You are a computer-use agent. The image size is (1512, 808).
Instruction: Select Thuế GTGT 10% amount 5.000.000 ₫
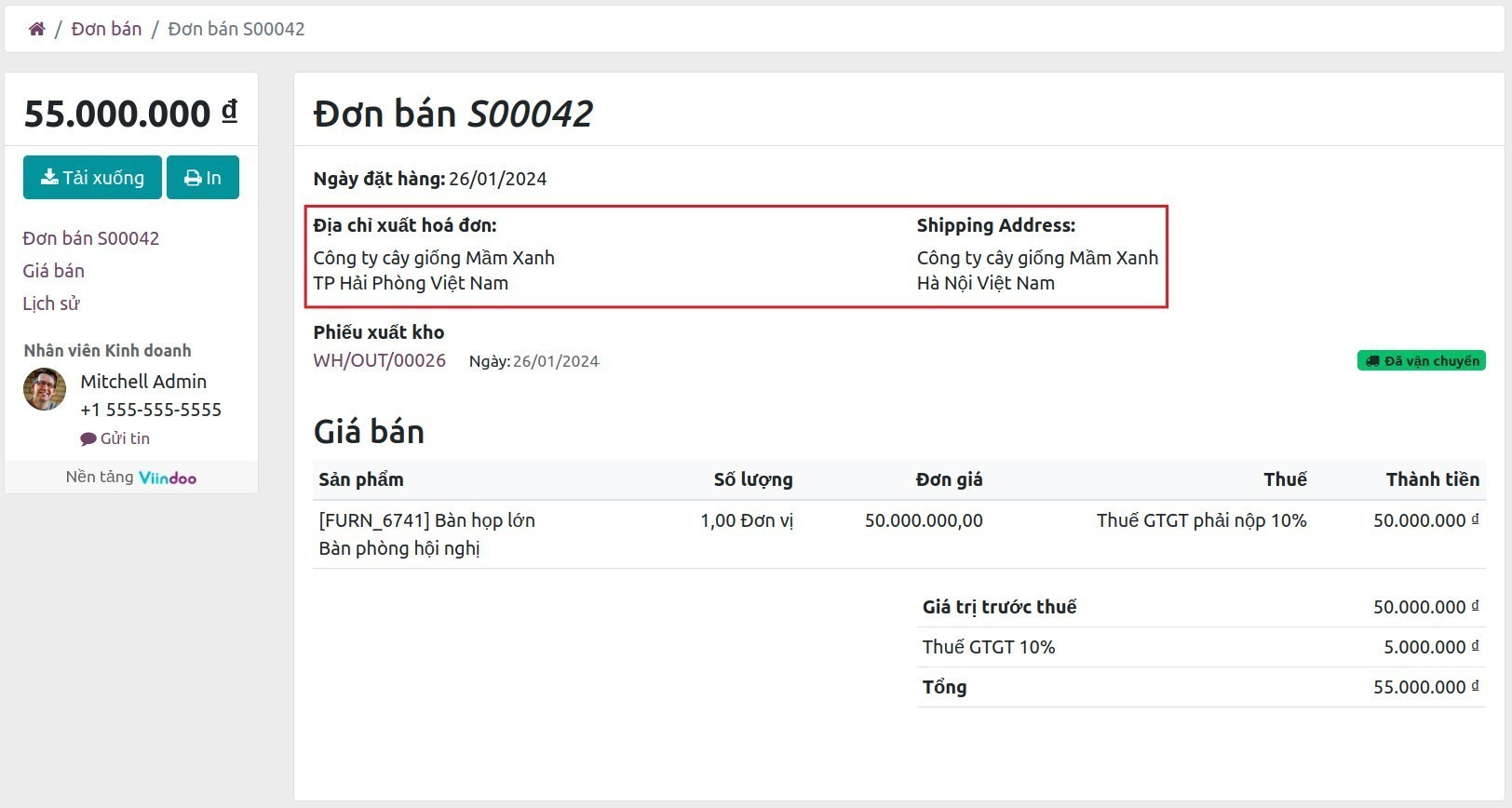[x=1431, y=647]
